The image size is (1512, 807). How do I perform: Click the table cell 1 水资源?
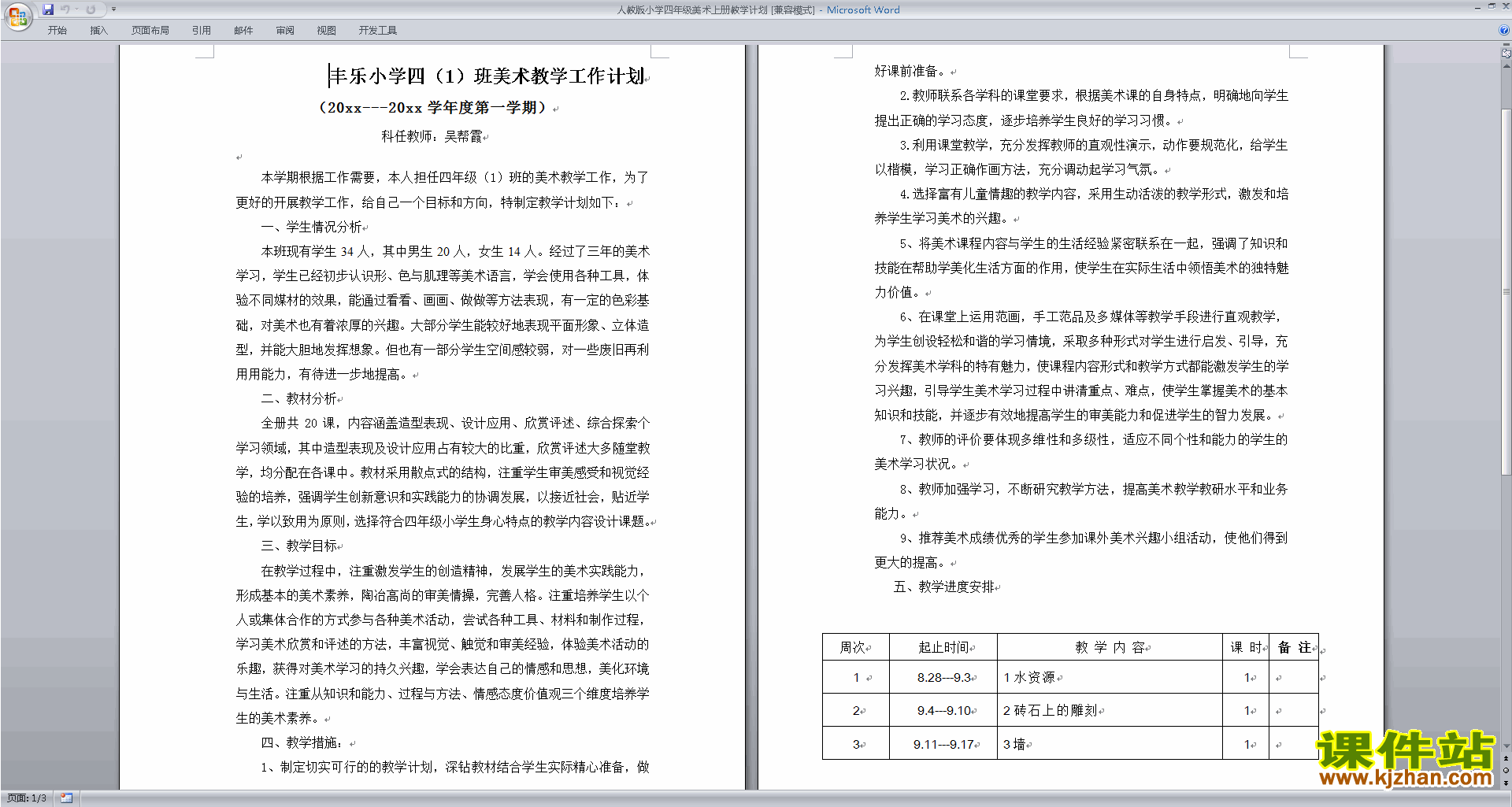(x=1110, y=677)
